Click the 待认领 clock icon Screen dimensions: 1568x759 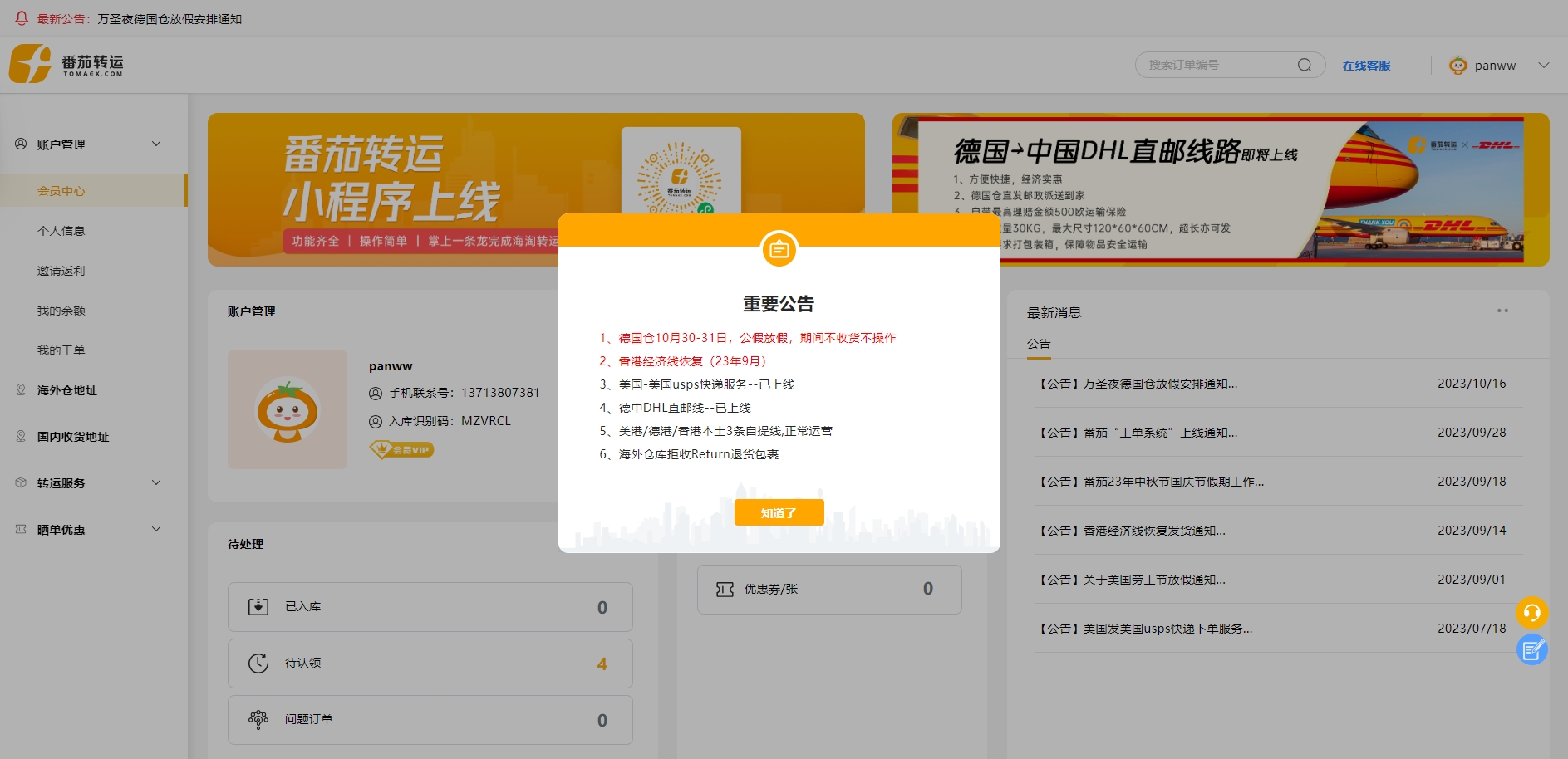point(258,663)
